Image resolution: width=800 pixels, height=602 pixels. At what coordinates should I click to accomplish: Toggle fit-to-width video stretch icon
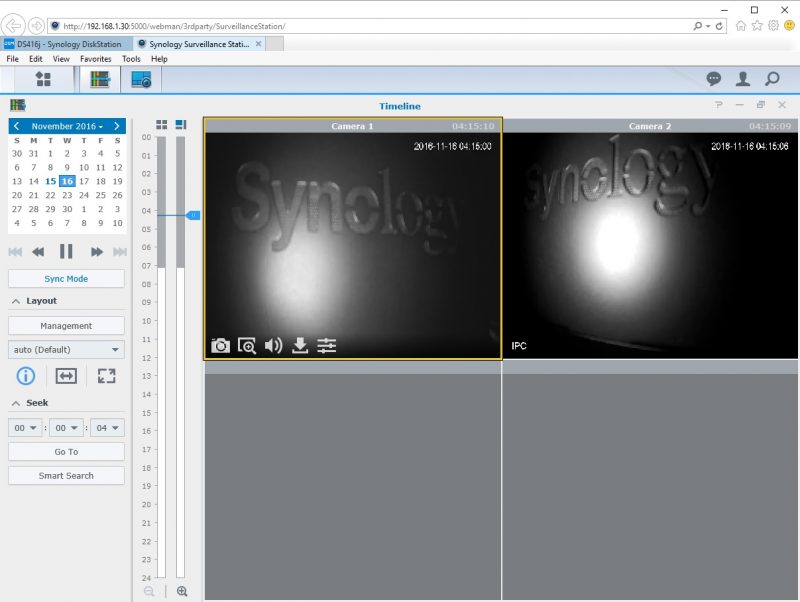[66, 376]
